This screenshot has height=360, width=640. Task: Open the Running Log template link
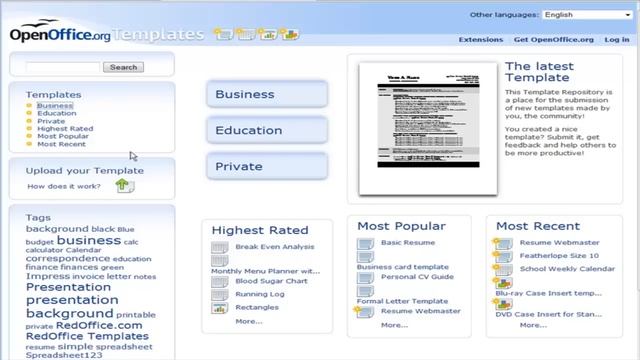(260, 294)
